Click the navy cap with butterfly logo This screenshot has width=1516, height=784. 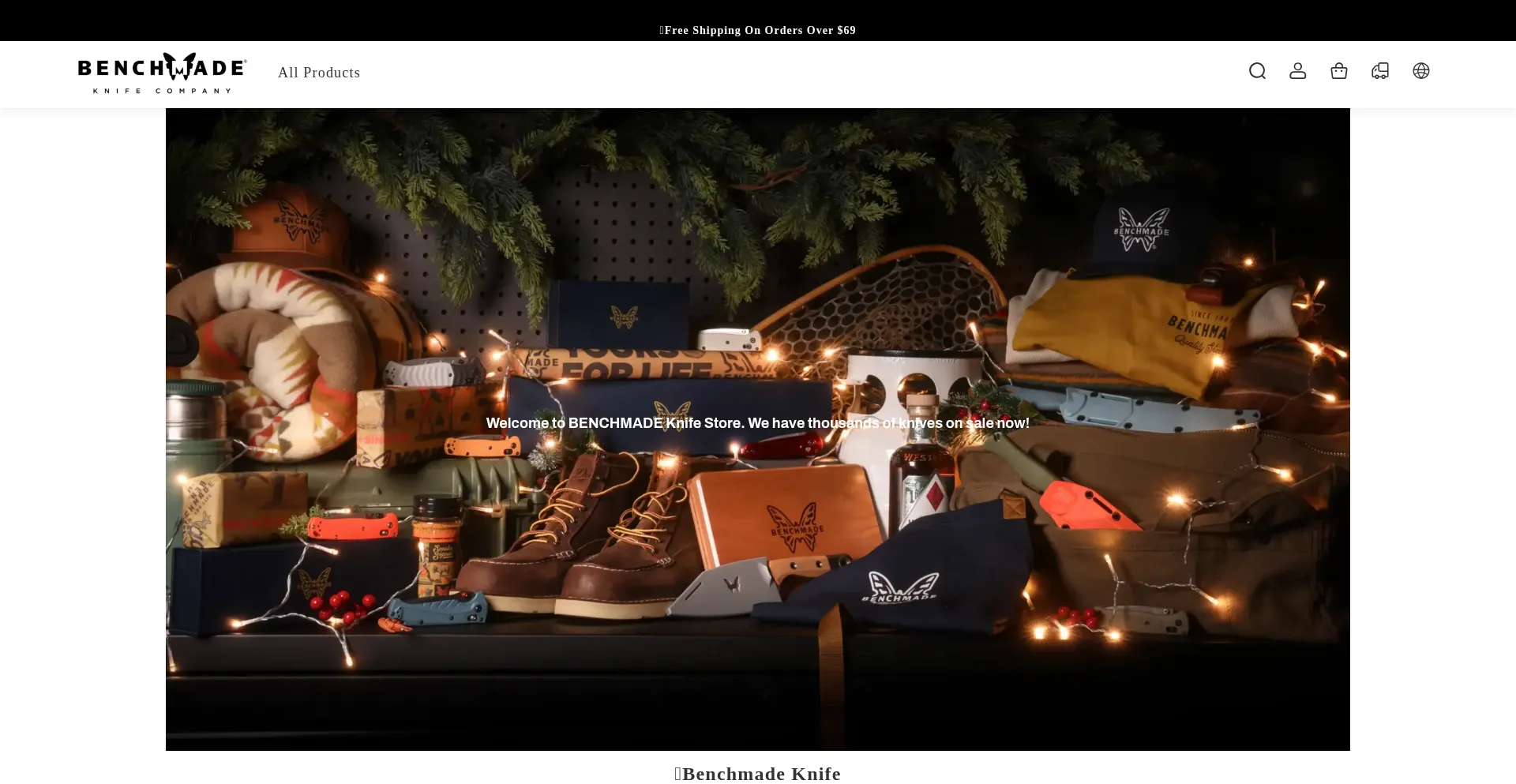click(x=1141, y=233)
